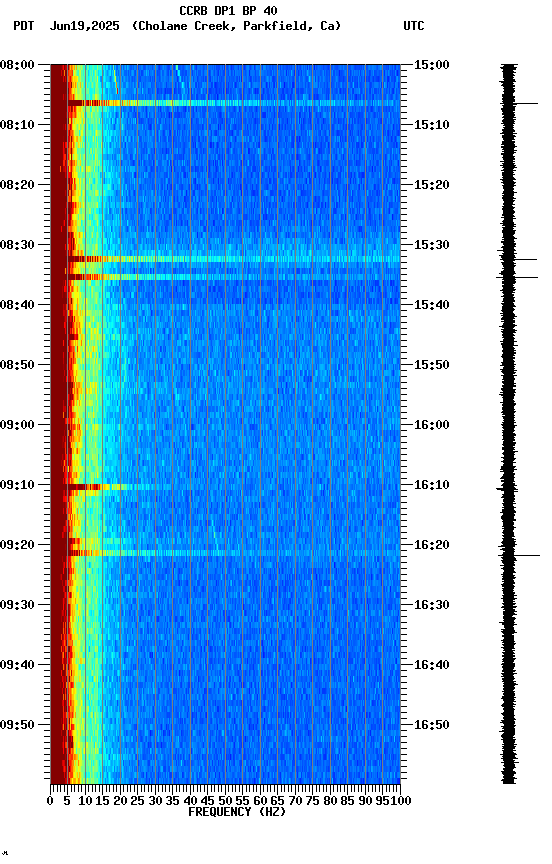Click the 15:00 UTC time label
Viewport: 552px width, 864px height.
431,65
